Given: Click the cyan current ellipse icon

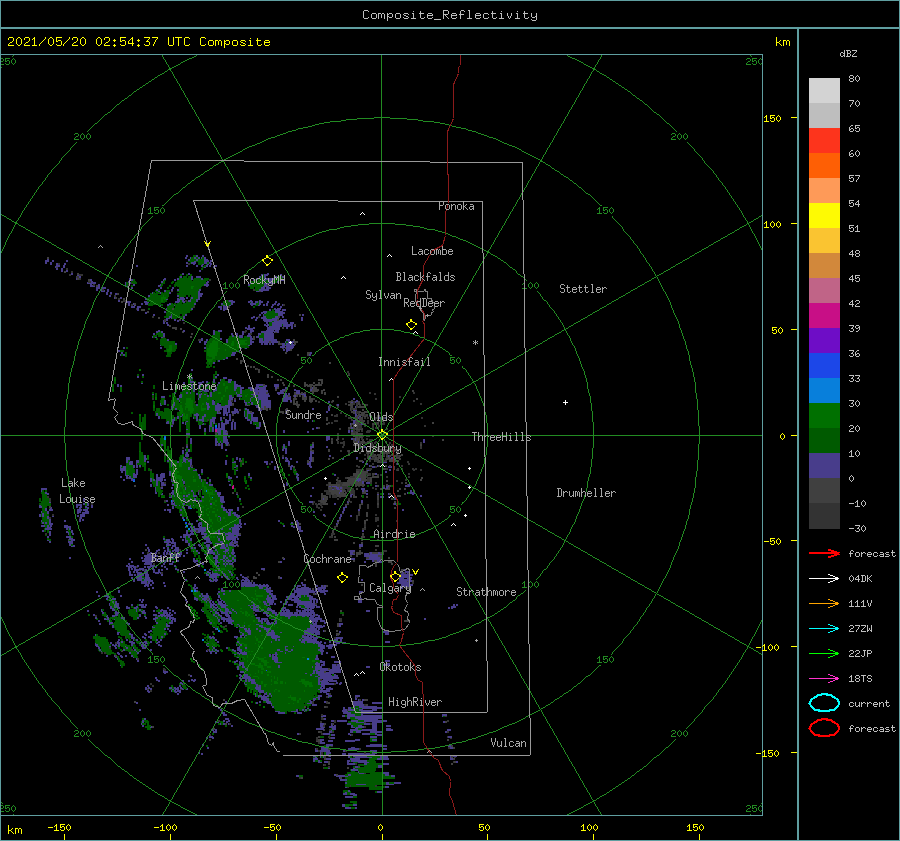Looking at the screenshot, I should [x=824, y=703].
